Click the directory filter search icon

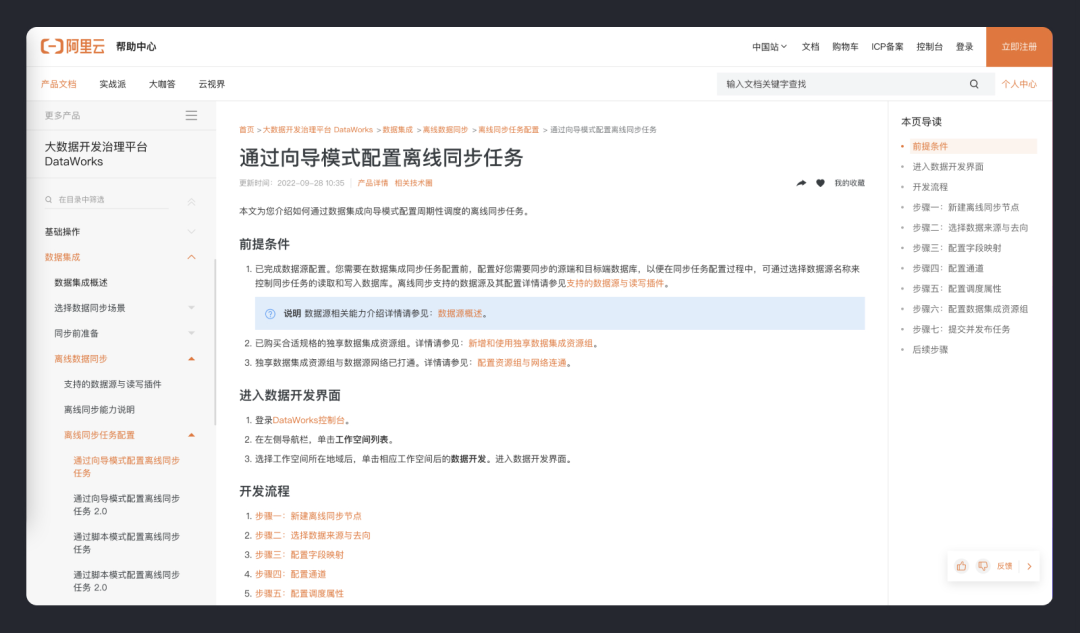click(x=48, y=200)
